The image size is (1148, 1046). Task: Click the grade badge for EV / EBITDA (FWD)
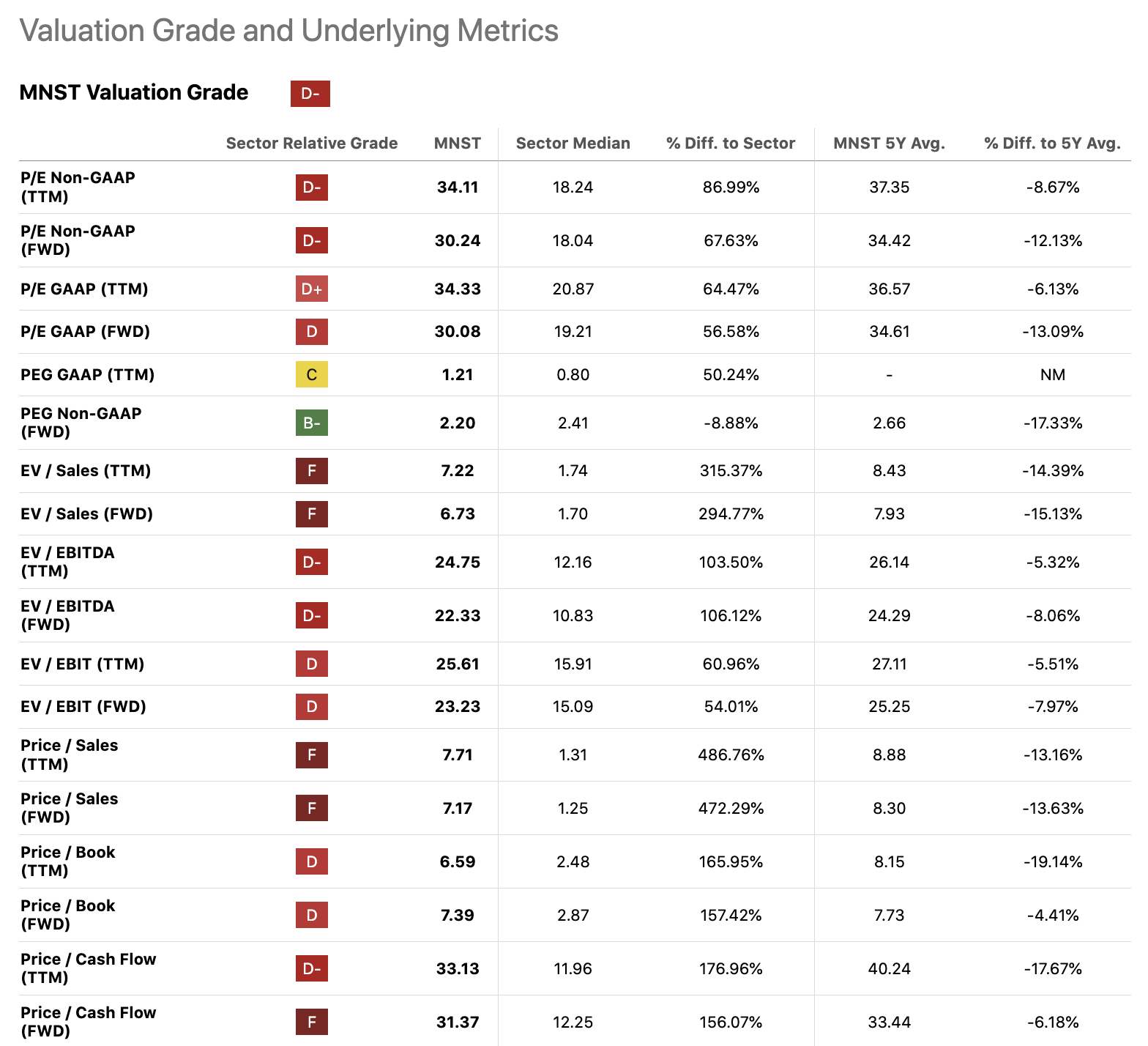[x=311, y=615]
